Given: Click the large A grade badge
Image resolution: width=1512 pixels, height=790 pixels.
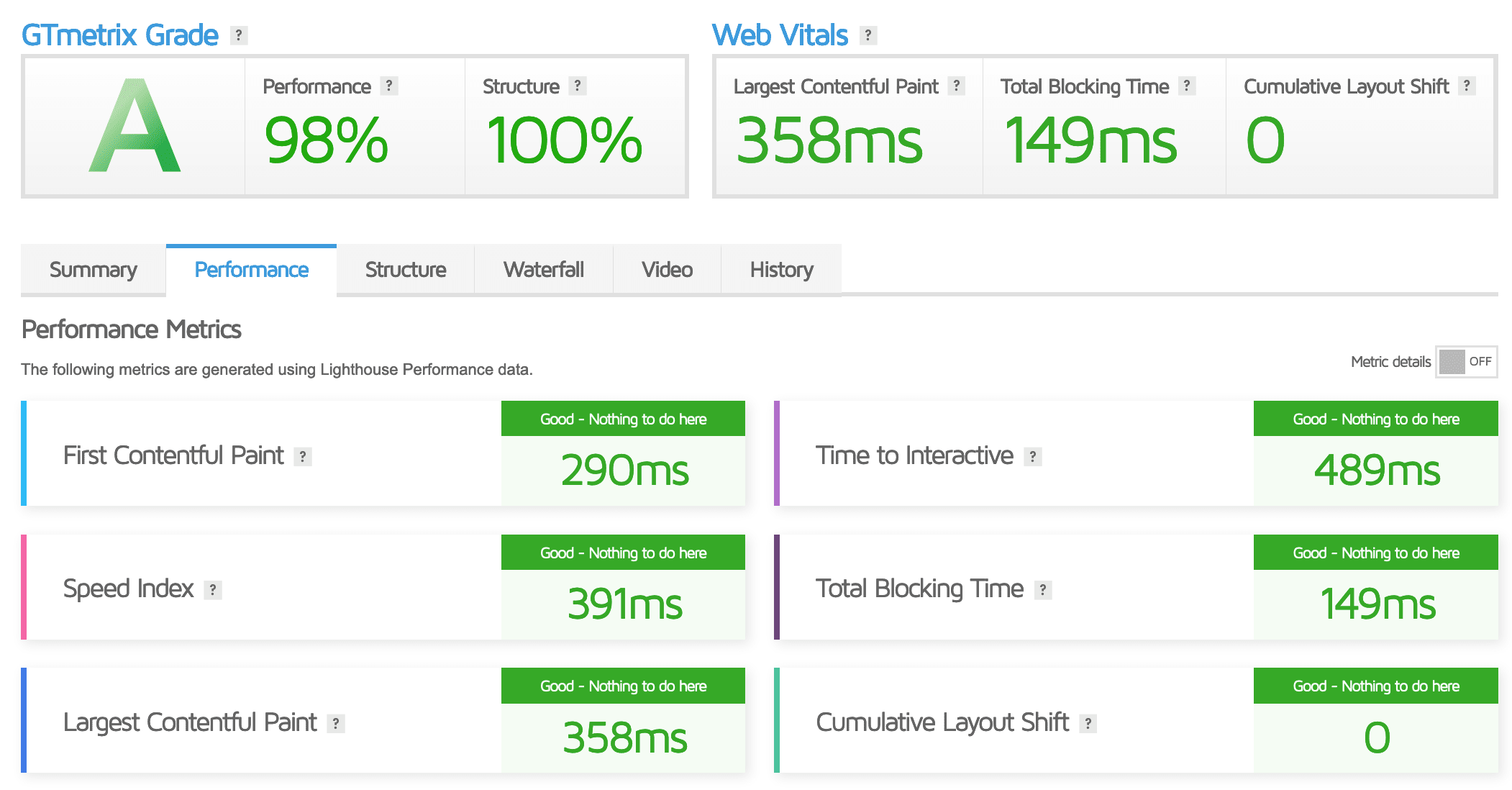Looking at the screenshot, I should pyautogui.click(x=135, y=126).
